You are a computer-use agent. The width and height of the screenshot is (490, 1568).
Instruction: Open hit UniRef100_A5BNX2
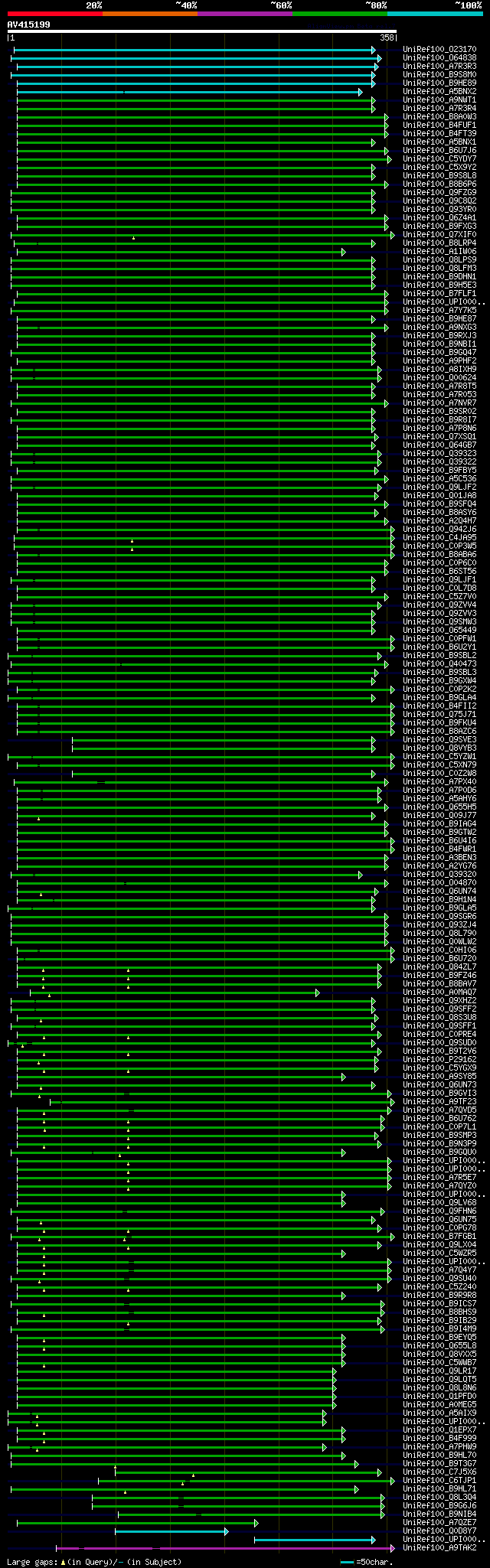[x=439, y=92]
